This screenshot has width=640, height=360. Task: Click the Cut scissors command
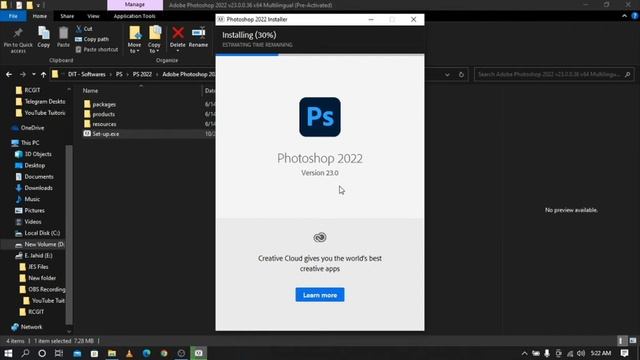click(x=84, y=29)
